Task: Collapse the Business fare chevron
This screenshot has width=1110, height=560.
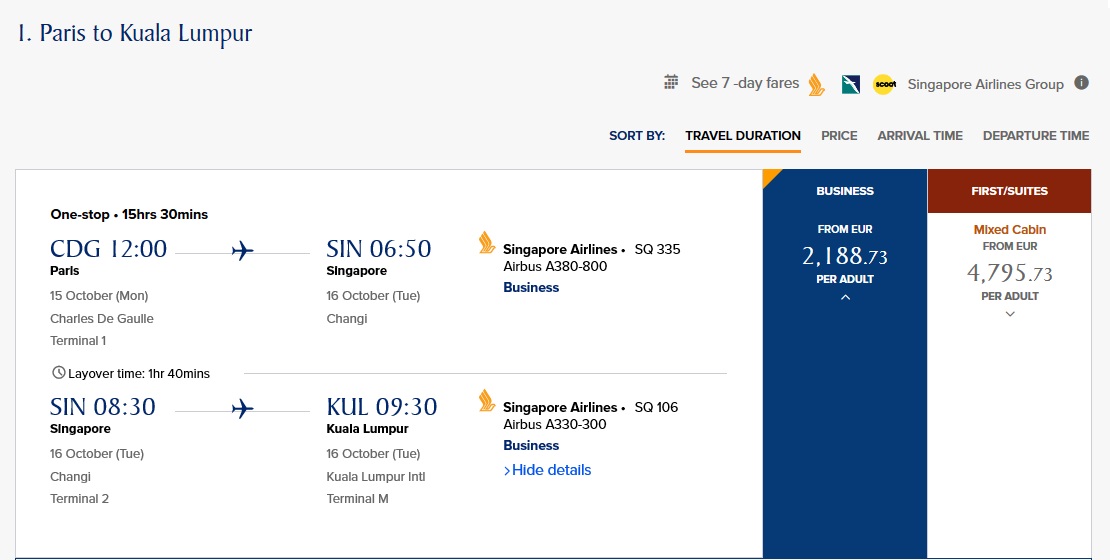Action: coord(845,297)
